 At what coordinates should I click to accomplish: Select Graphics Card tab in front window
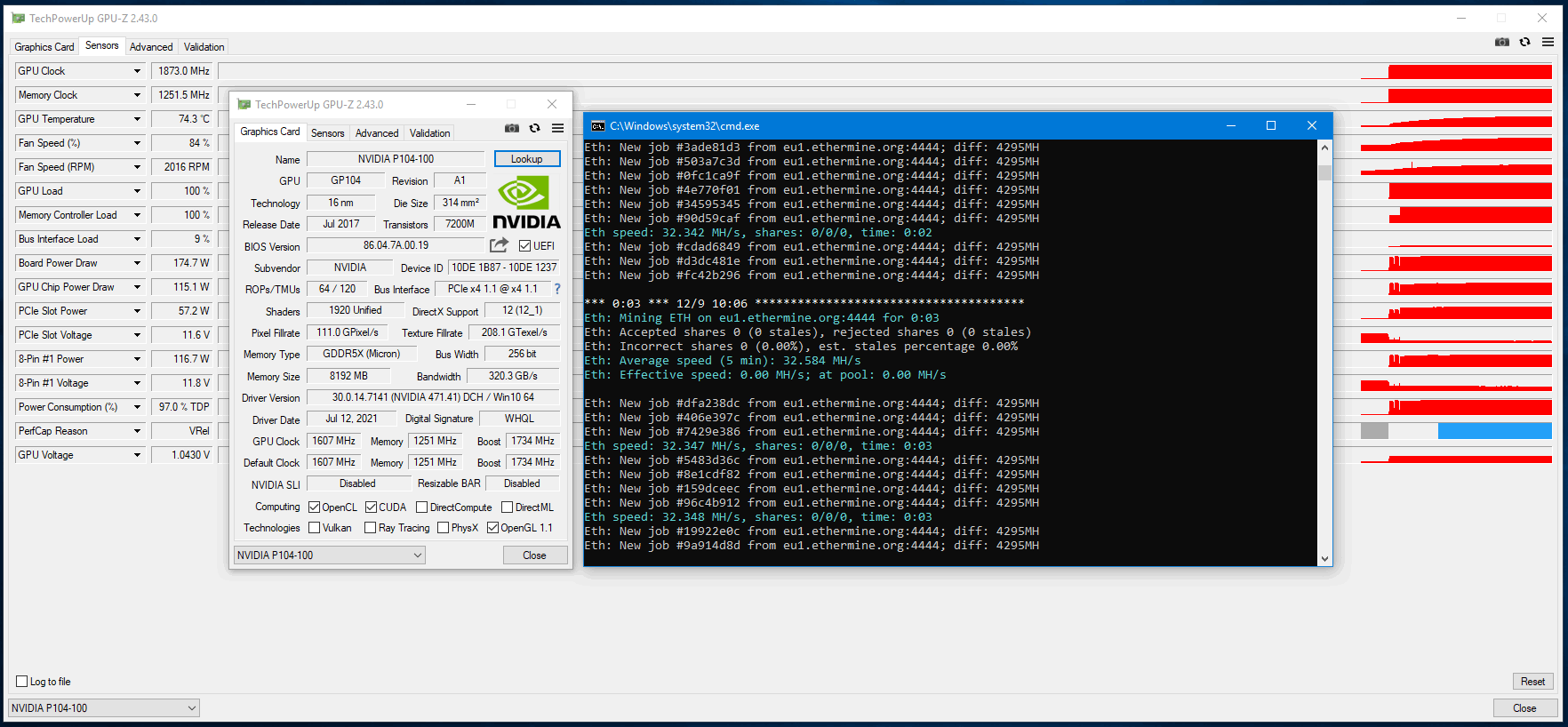coord(270,132)
